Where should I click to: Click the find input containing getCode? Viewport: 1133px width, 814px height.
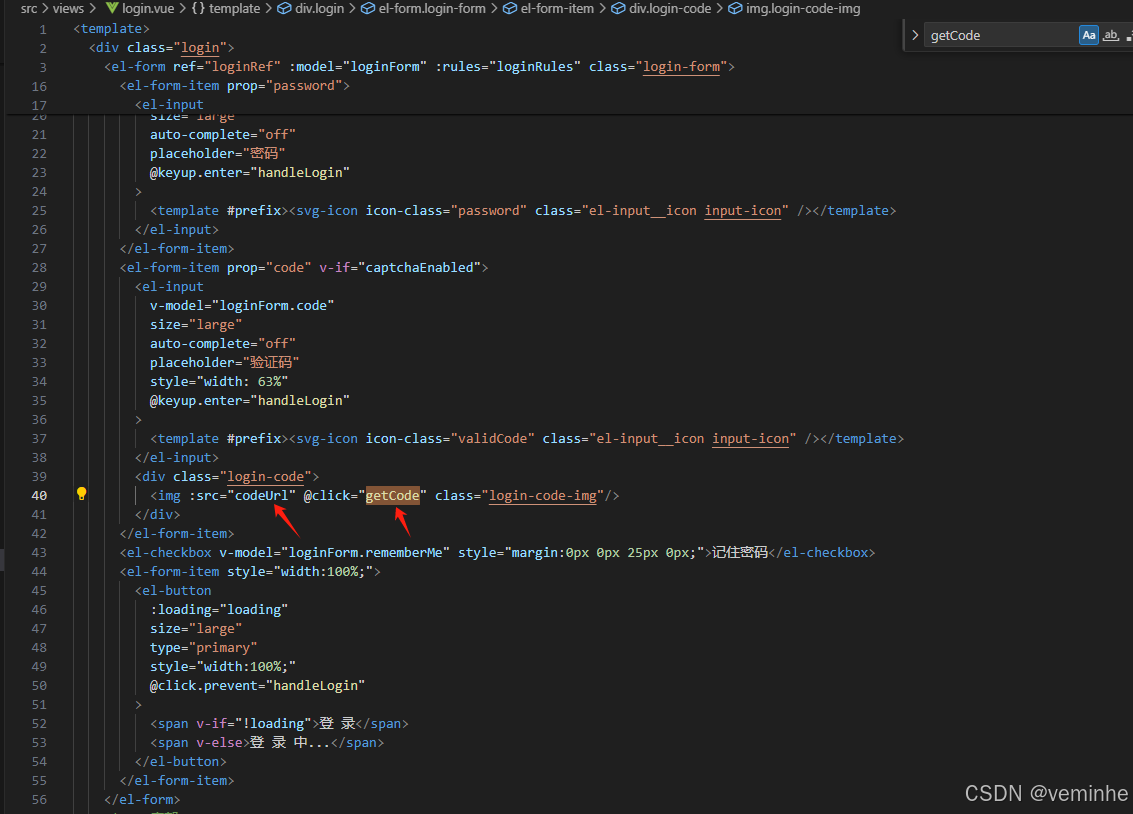point(1000,35)
